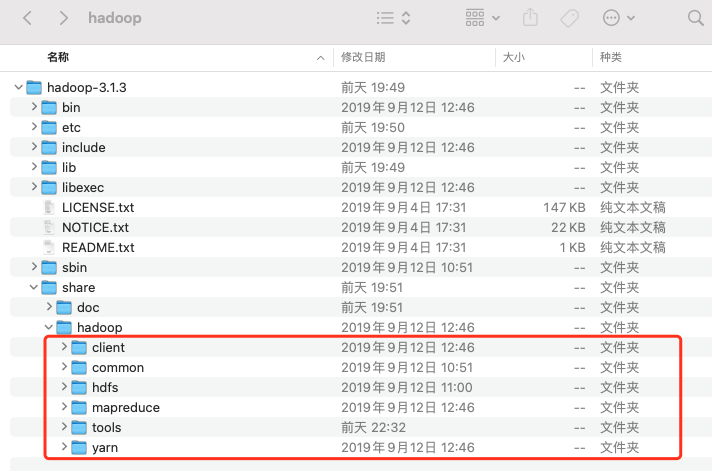
Task: Open the grouping options grid icon
Action: tap(475, 18)
